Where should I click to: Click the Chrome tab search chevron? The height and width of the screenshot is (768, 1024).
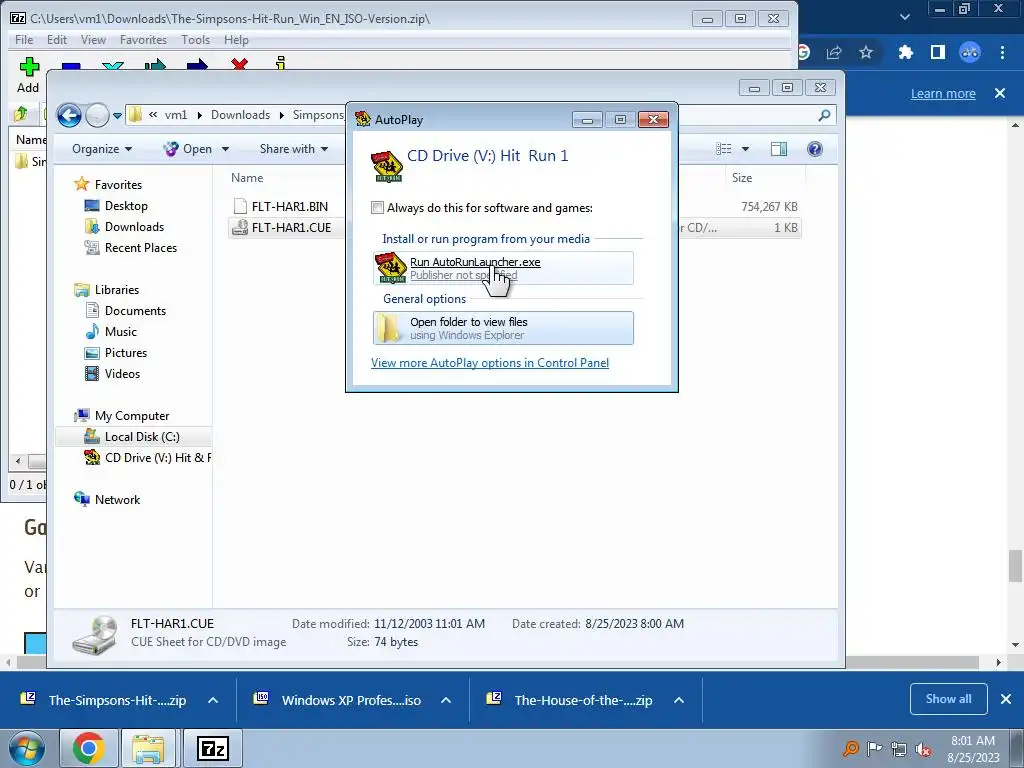[904, 17]
